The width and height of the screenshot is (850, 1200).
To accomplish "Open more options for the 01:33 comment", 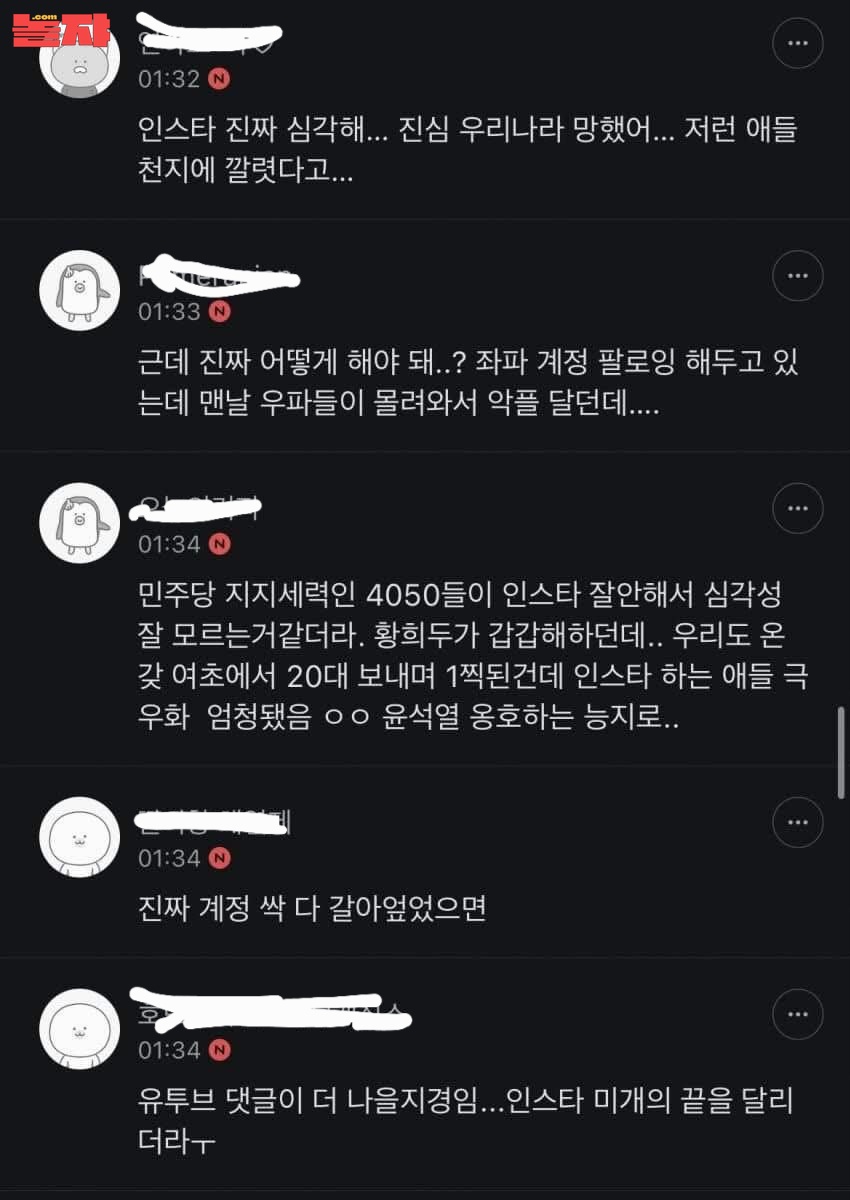I will [x=798, y=276].
